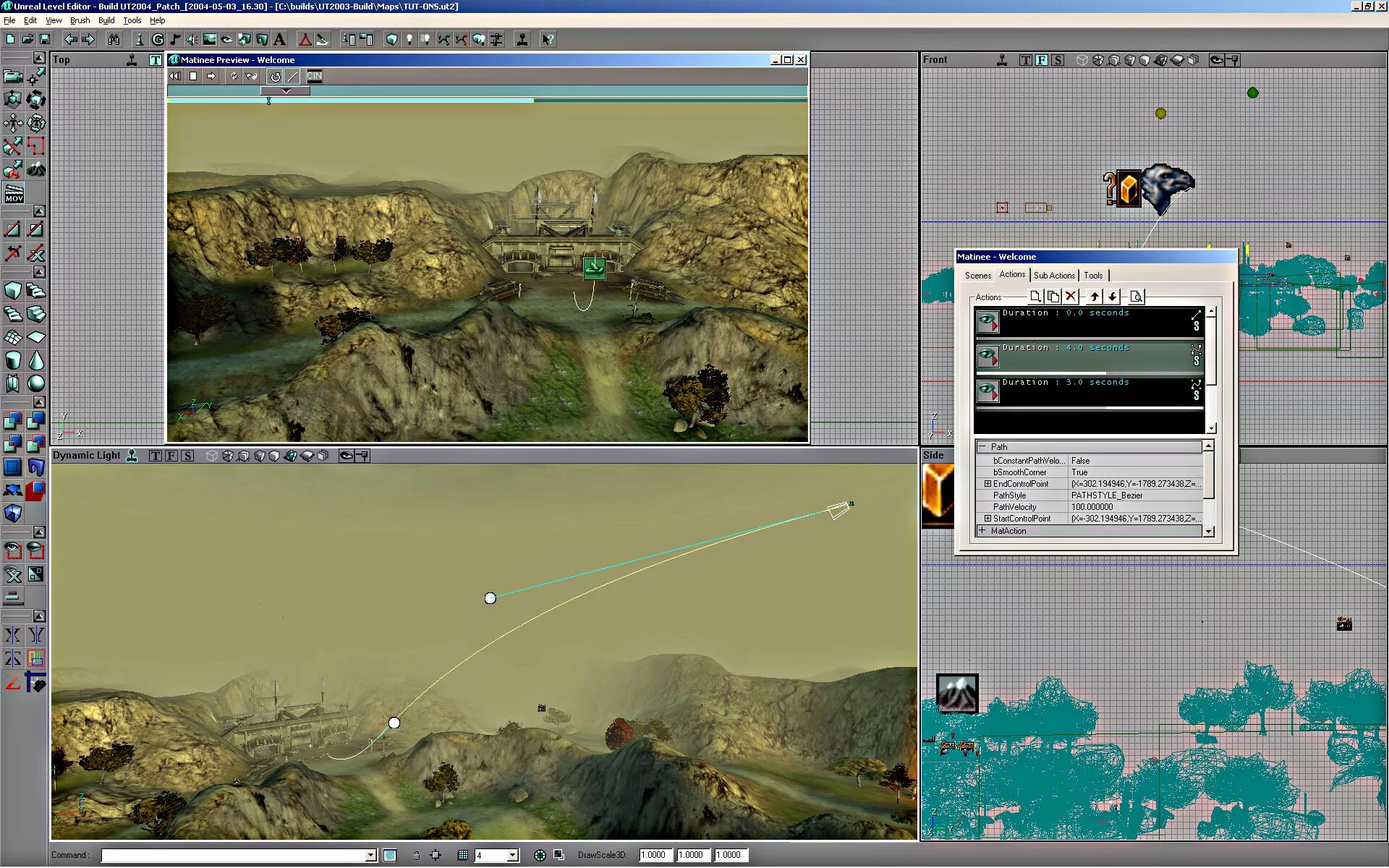Image resolution: width=1389 pixels, height=868 pixels.
Task: Click the Camera/Cinematic icon in toolbar
Action: [x=210, y=39]
